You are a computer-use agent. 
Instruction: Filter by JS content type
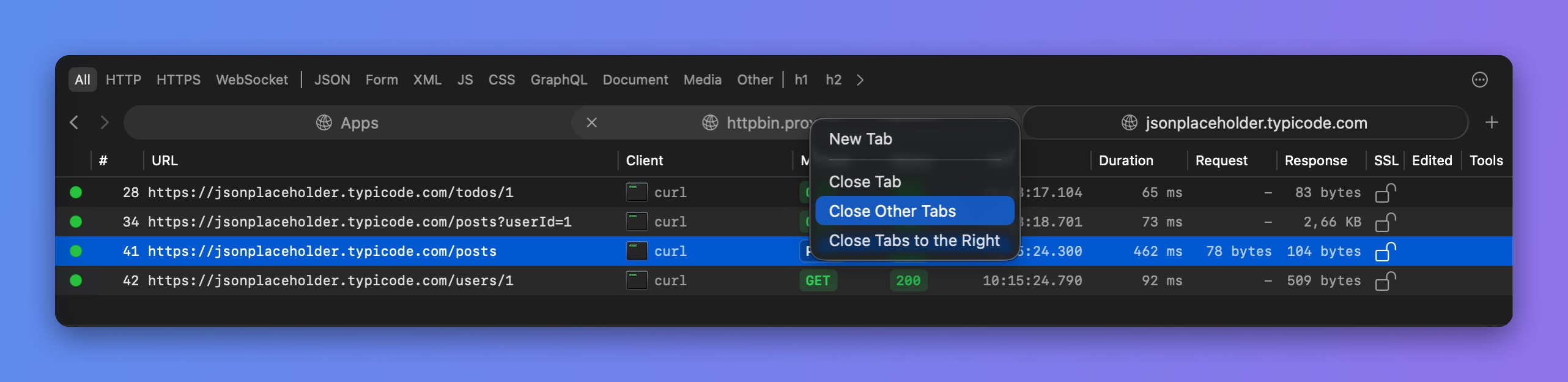(x=465, y=80)
